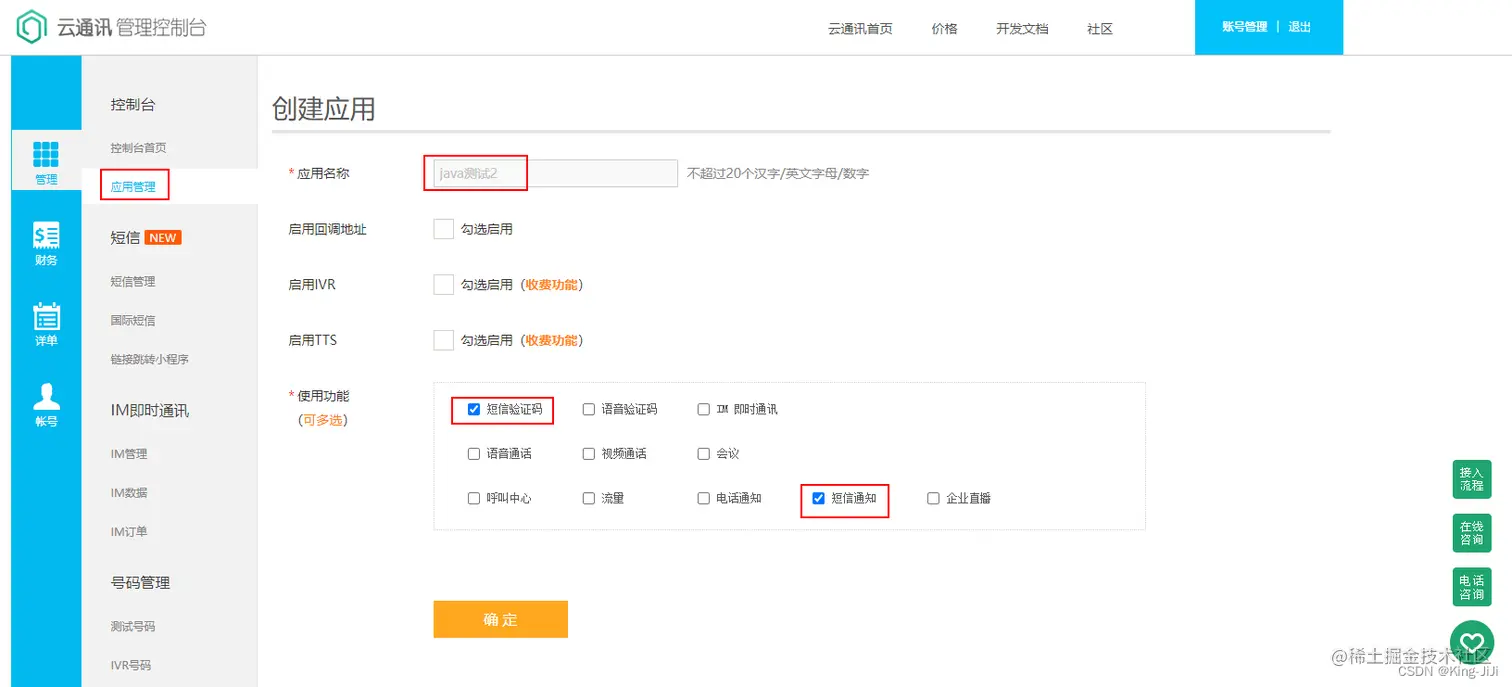Screen dimensions: 1512x687
Task: Open the 在线咨询 floating button
Action: click(1471, 533)
